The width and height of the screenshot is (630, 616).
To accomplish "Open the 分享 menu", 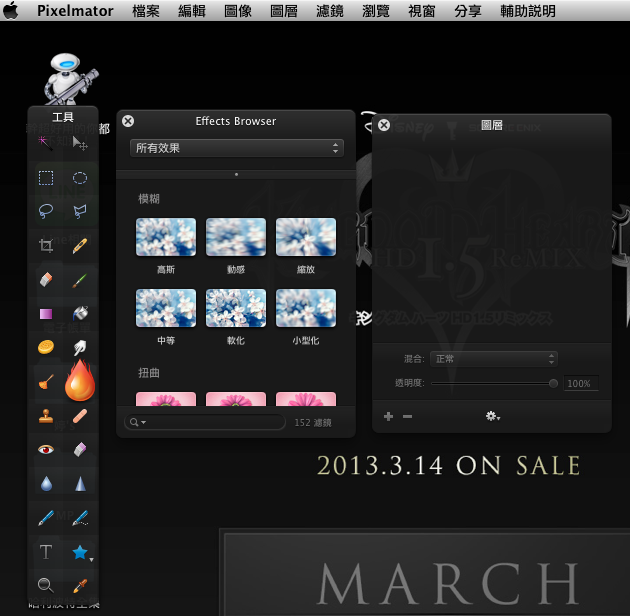I will (x=468, y=10).
